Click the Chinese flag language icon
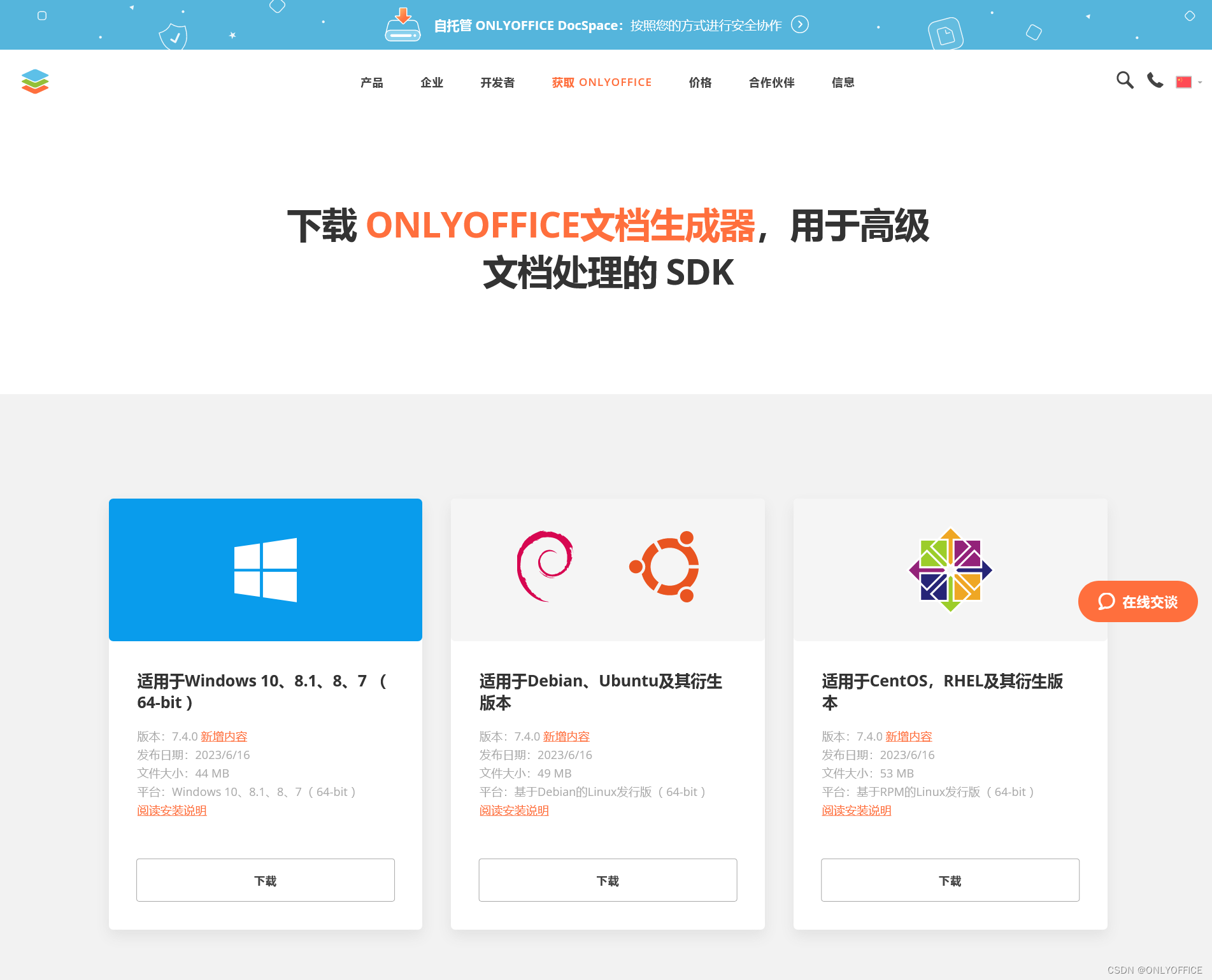 click(1183, 82)
